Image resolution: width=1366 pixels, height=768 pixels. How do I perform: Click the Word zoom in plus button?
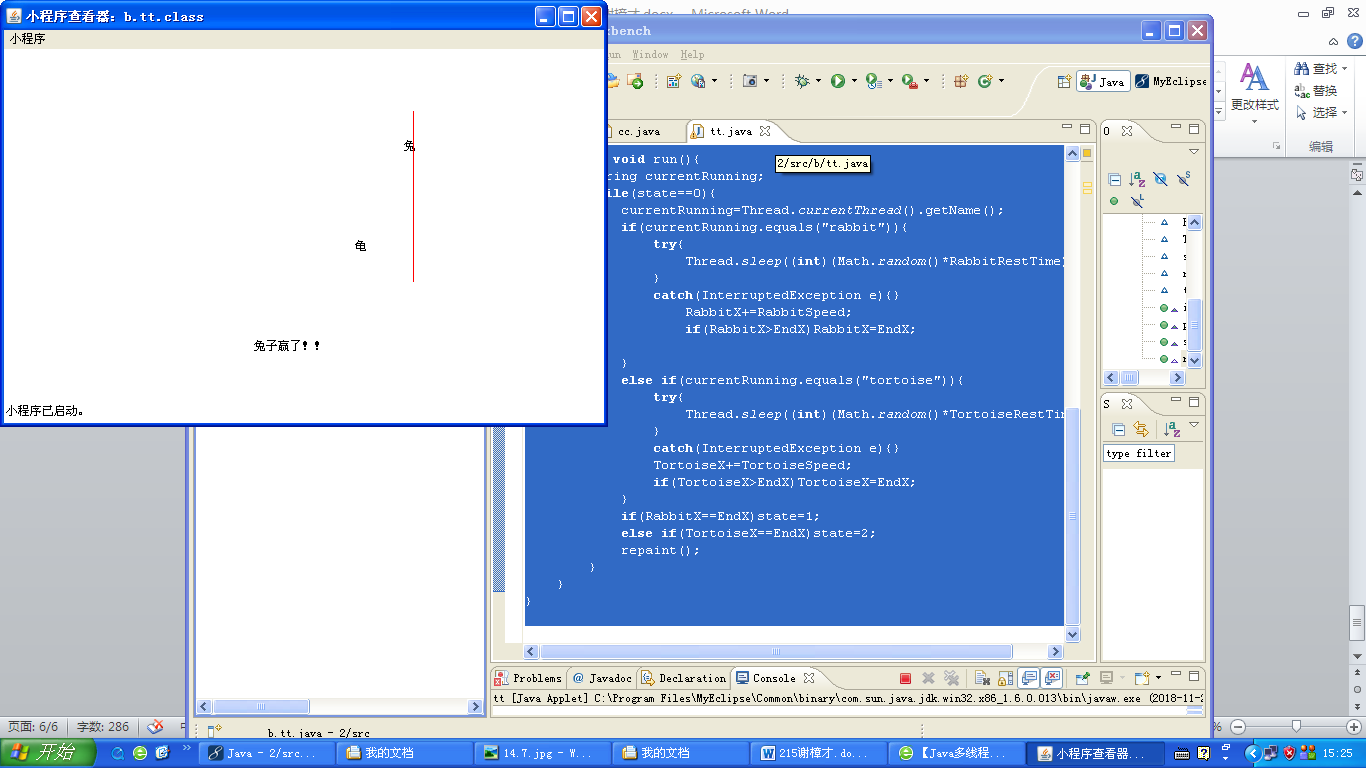[x=1354, y=727]
